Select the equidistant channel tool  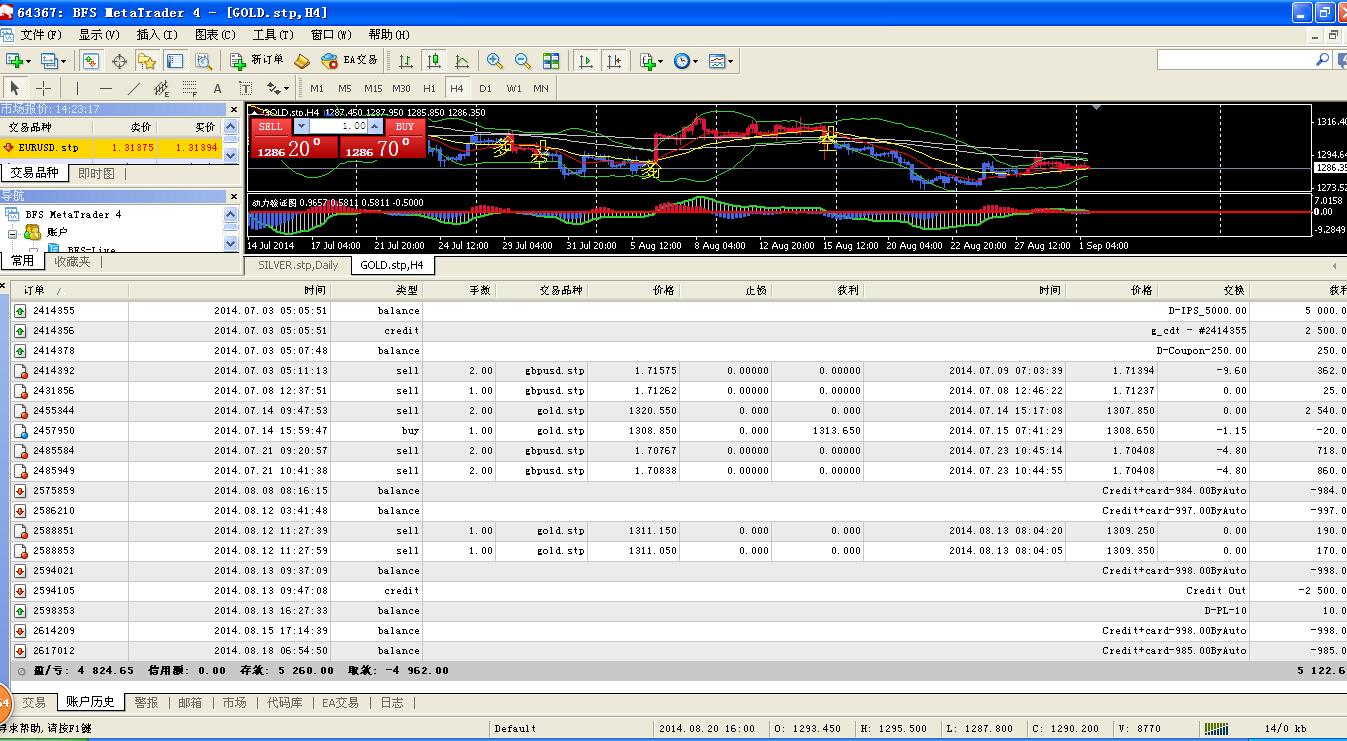(161, 88)
